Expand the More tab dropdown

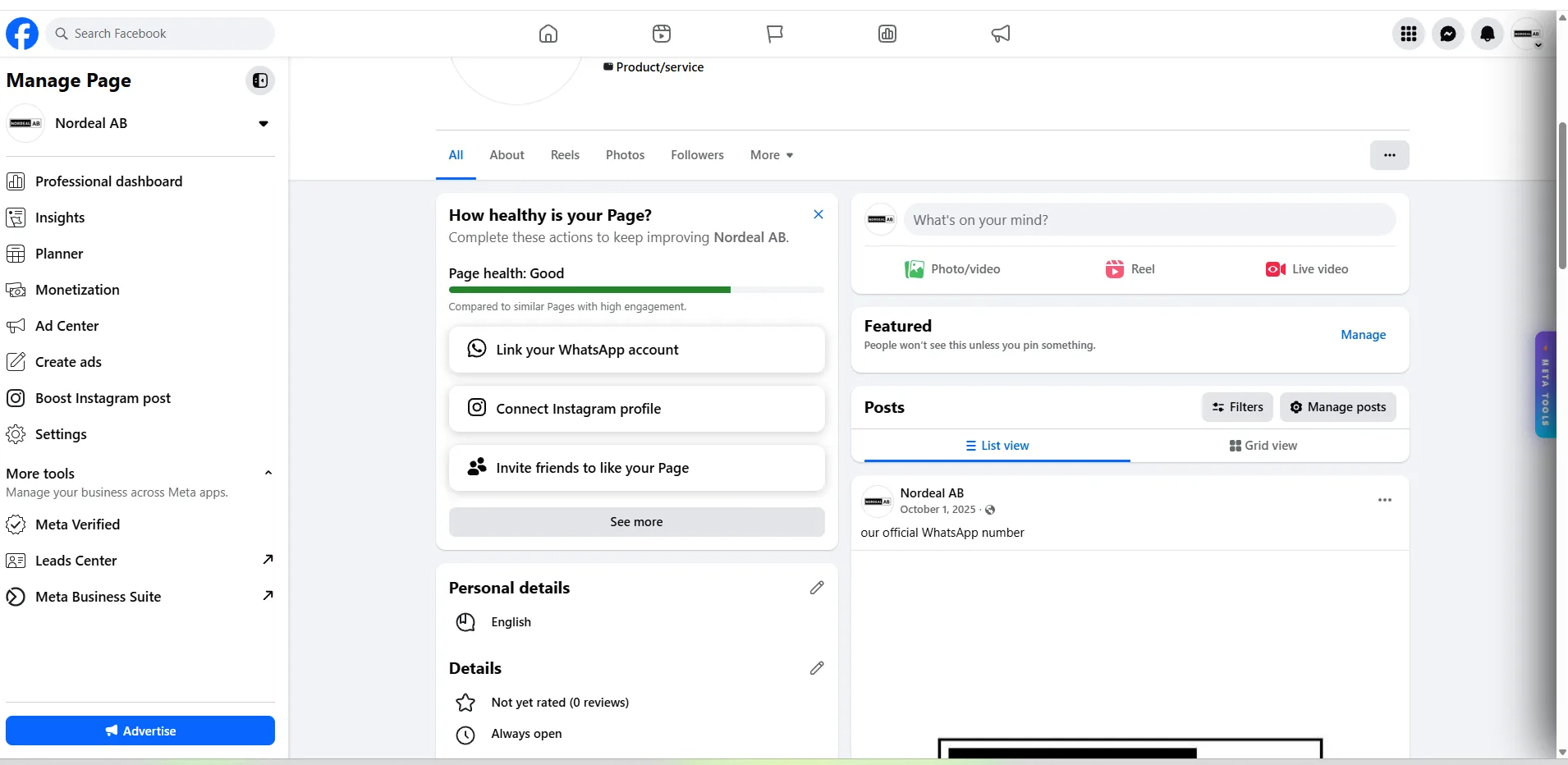pyautogui.click(x=772, y=155)
